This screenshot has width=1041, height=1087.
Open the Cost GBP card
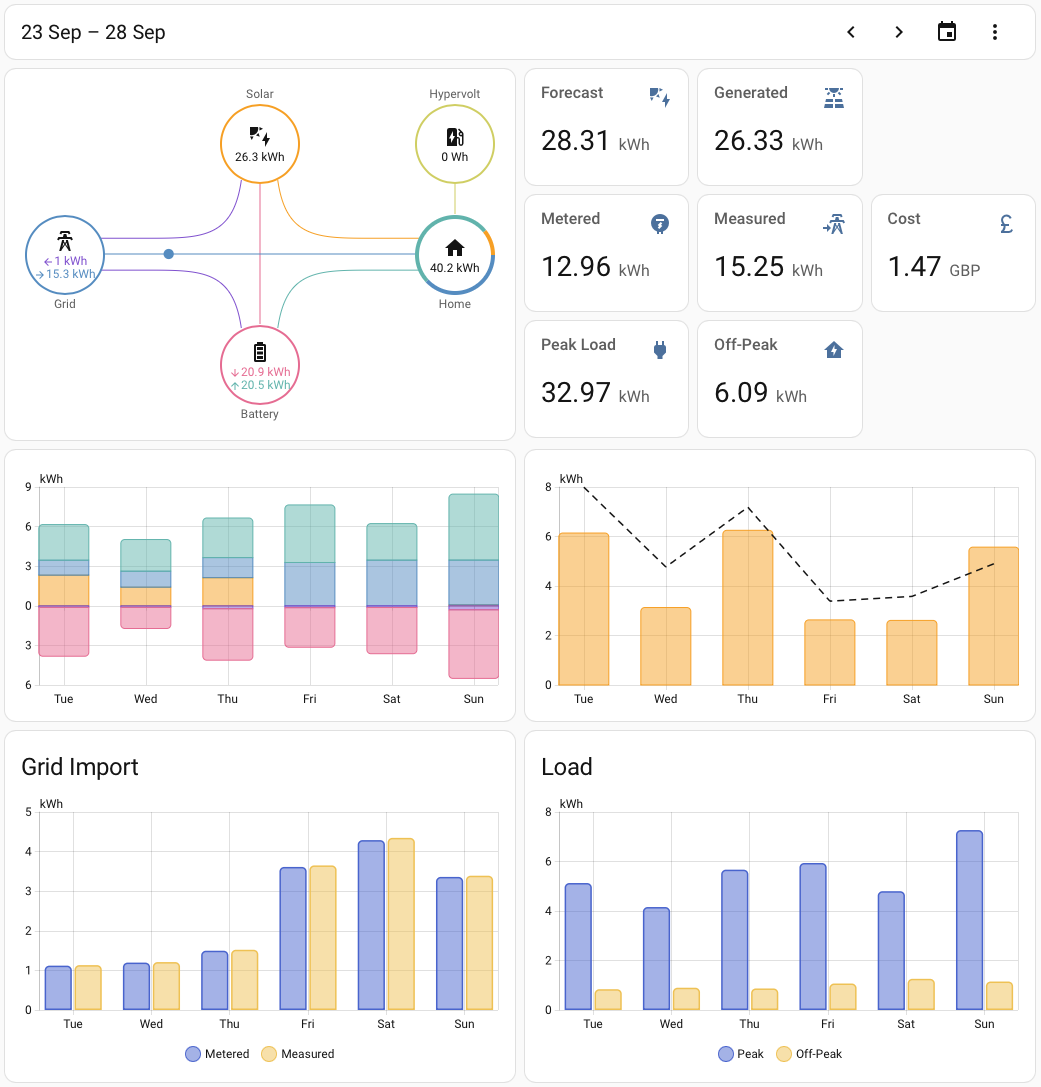click(x=953, y=253)
